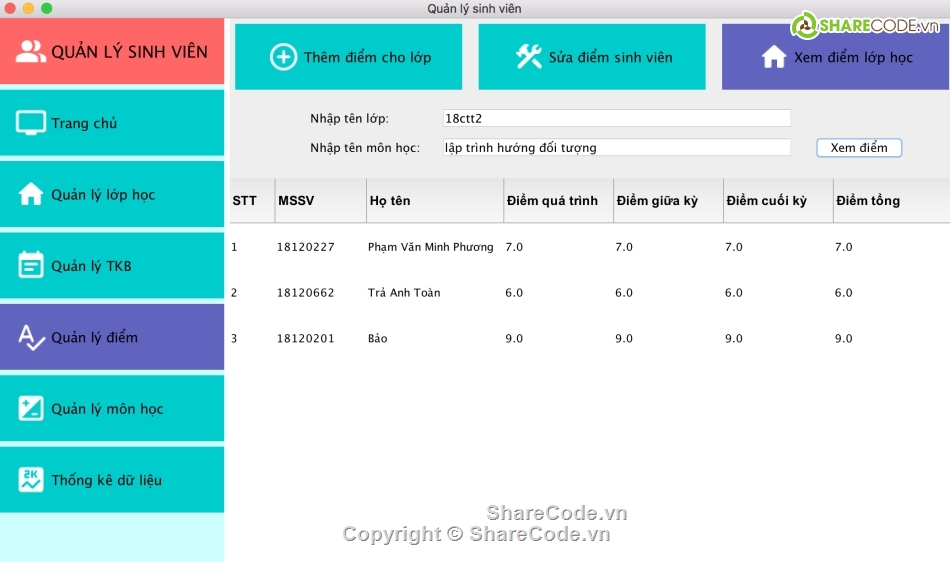Viewport: 950px width, 562px height.
Task: Click the wrench tools icon on Sửa điểm sinh viên
Action: click(528, 57)
